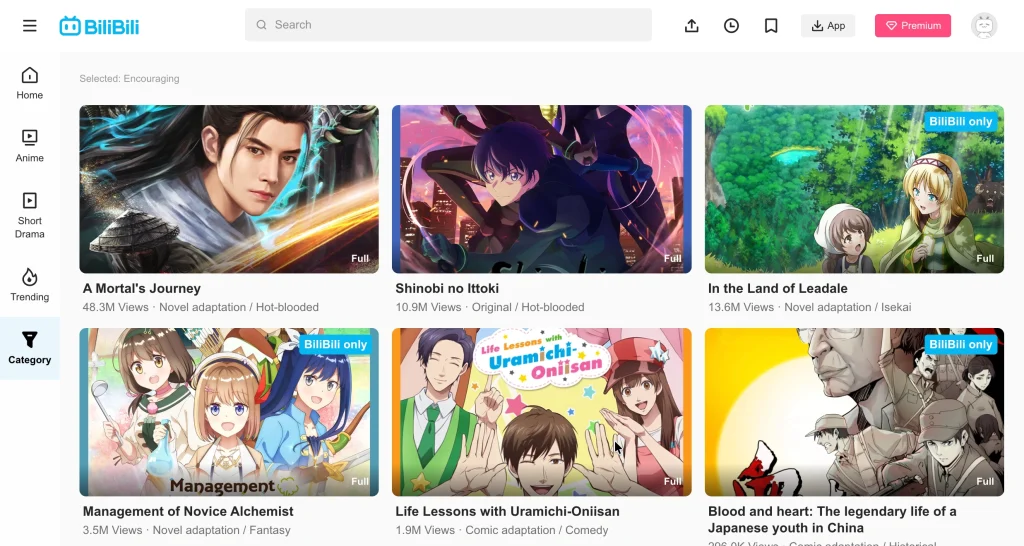Click the BiliBili logo

99,26
